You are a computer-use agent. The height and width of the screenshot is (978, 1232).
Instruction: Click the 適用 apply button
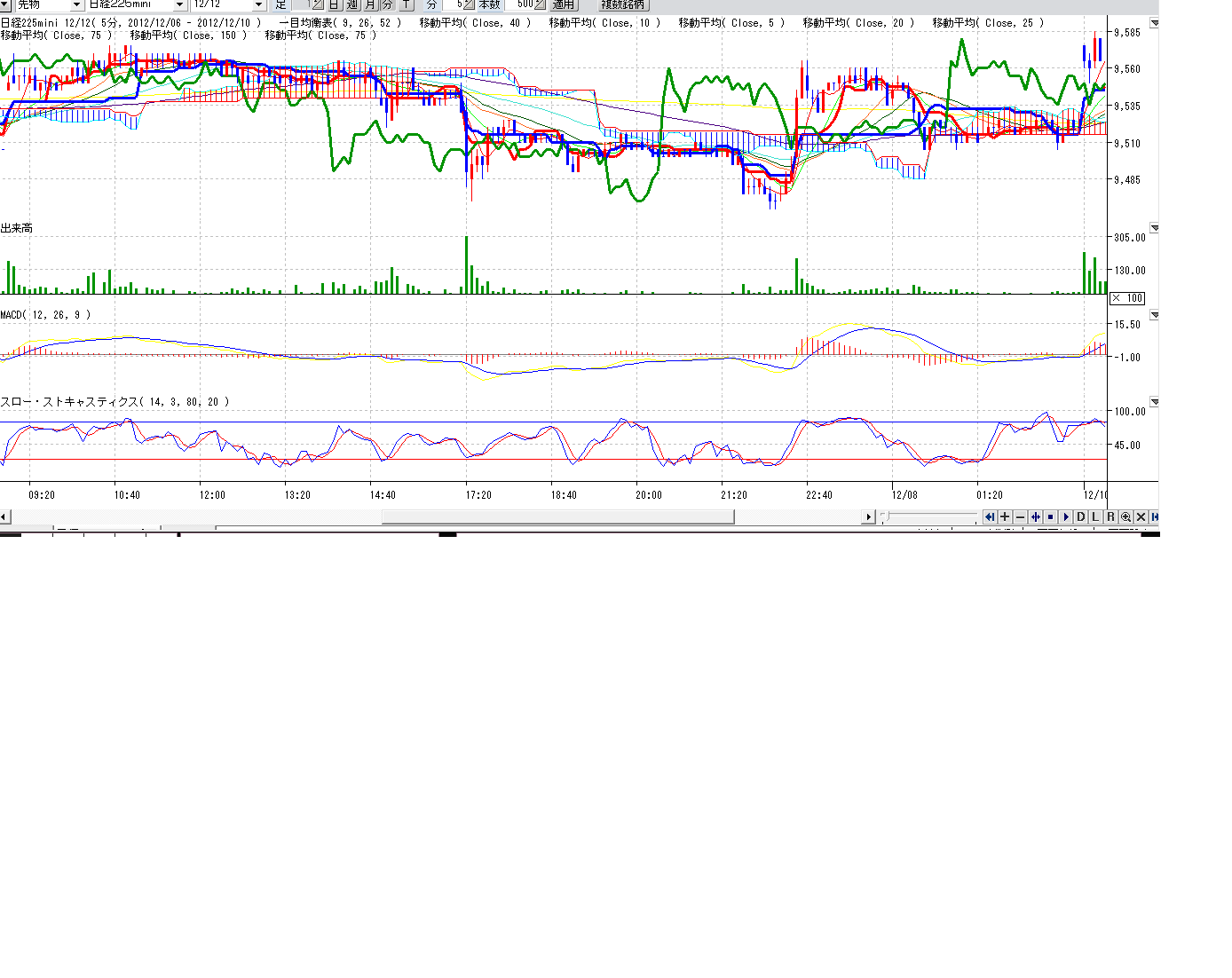click(563, 5)
